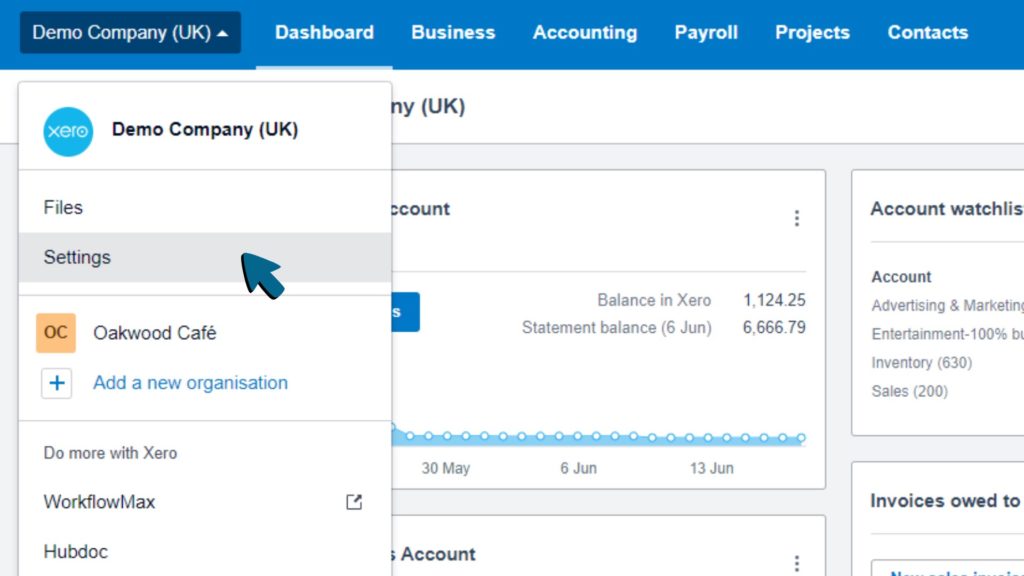This screenshot has width=1024, height=576.
Task: Click the Account watchlist card heading
Action: tap(947, 209)
